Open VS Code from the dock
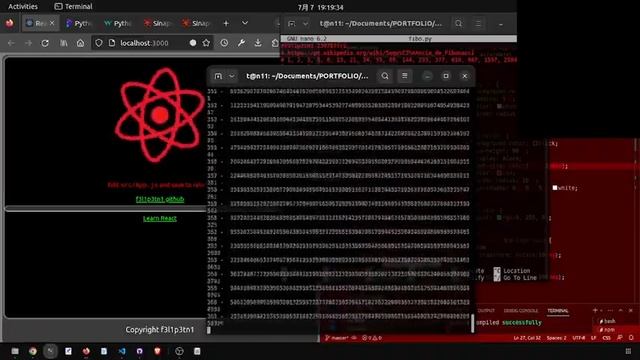Viewport: 640px width, 360px height. [x=122, y=351]
